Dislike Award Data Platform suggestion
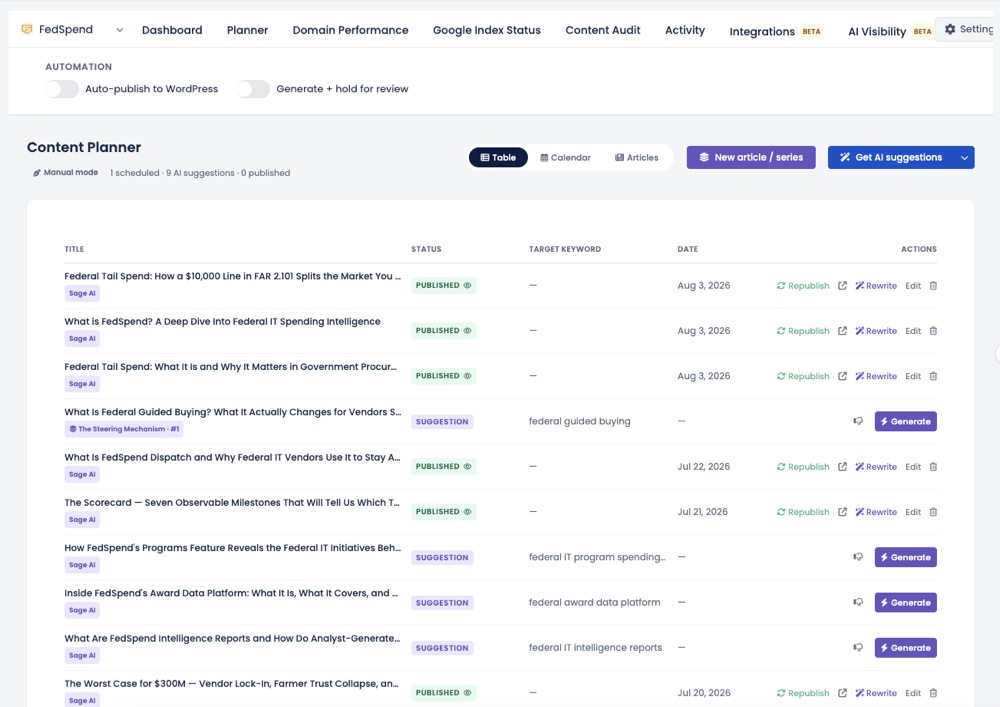 point(858,602)
